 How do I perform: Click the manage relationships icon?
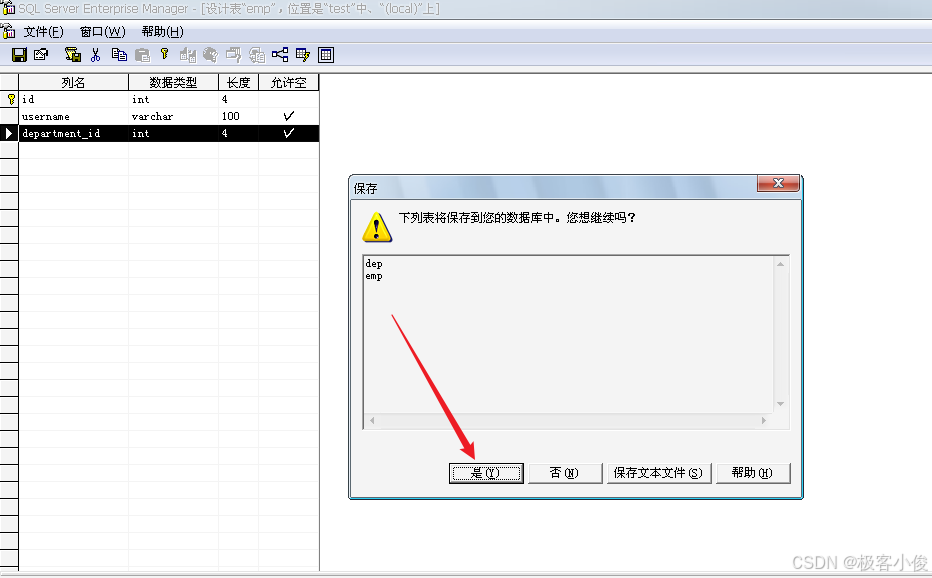(280, 55)
